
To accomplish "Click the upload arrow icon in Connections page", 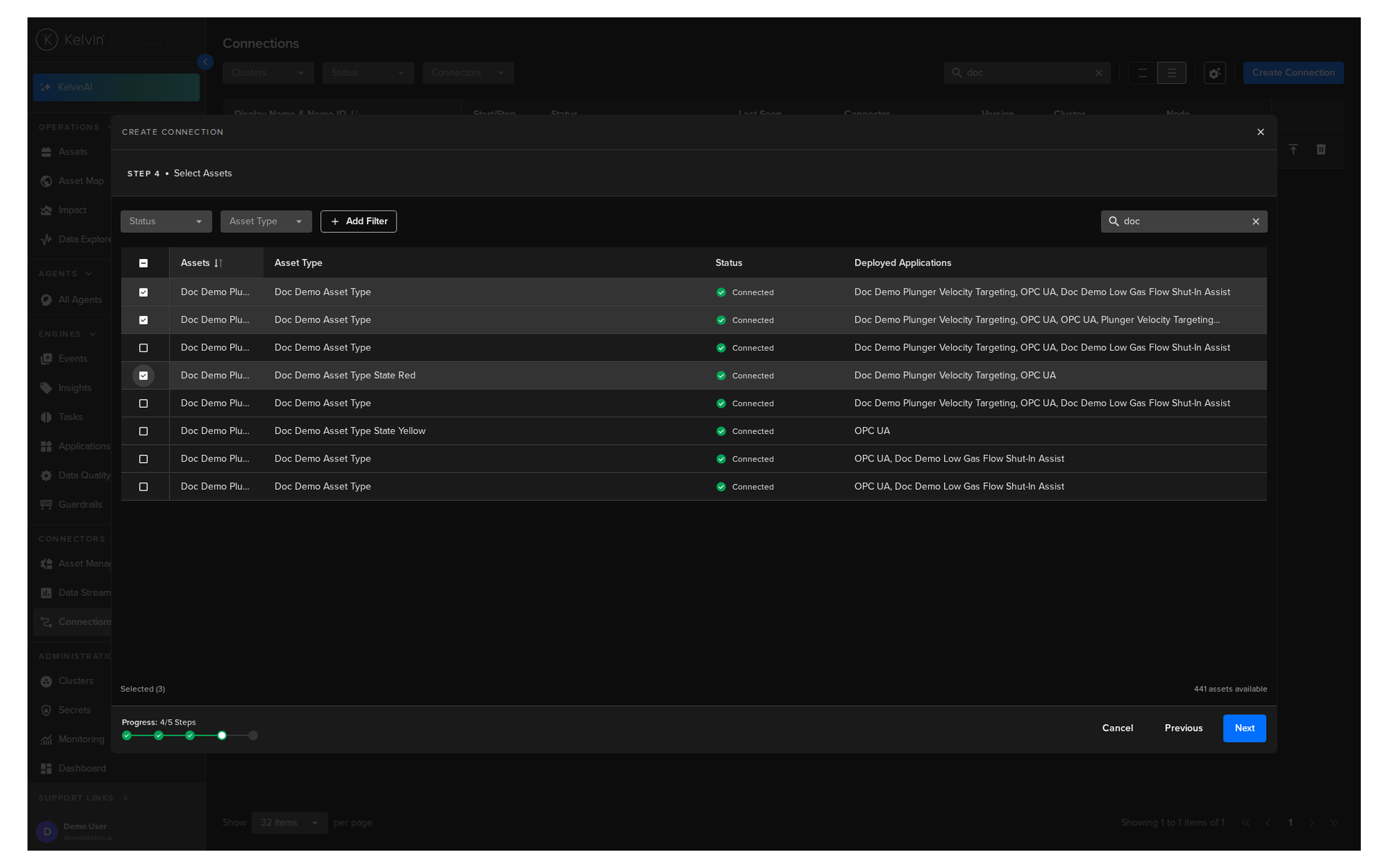I will click(1294, 150).
